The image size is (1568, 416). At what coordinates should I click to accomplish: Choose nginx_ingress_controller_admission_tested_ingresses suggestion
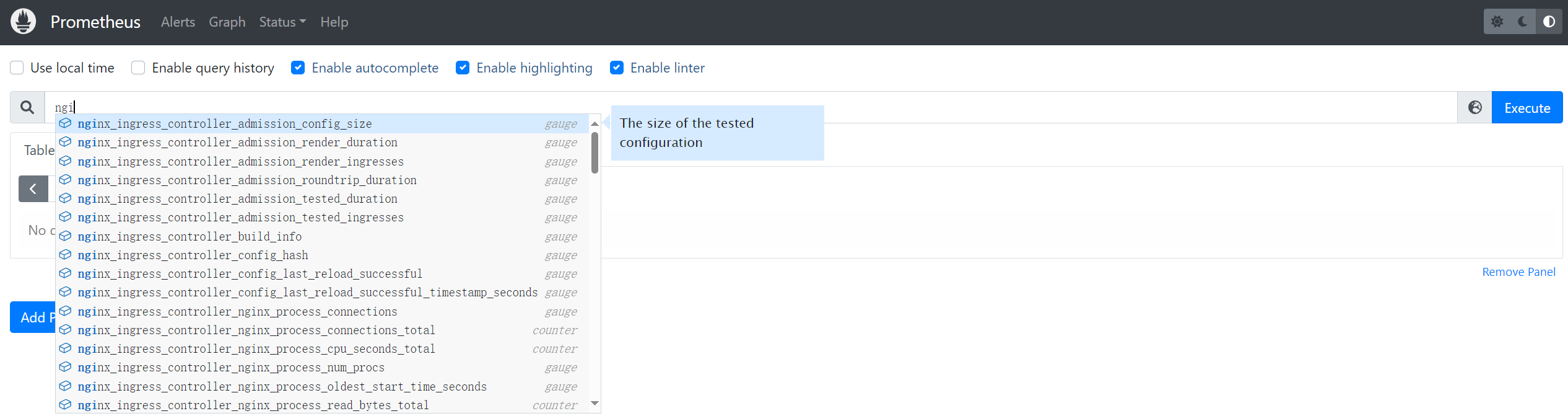322,217
